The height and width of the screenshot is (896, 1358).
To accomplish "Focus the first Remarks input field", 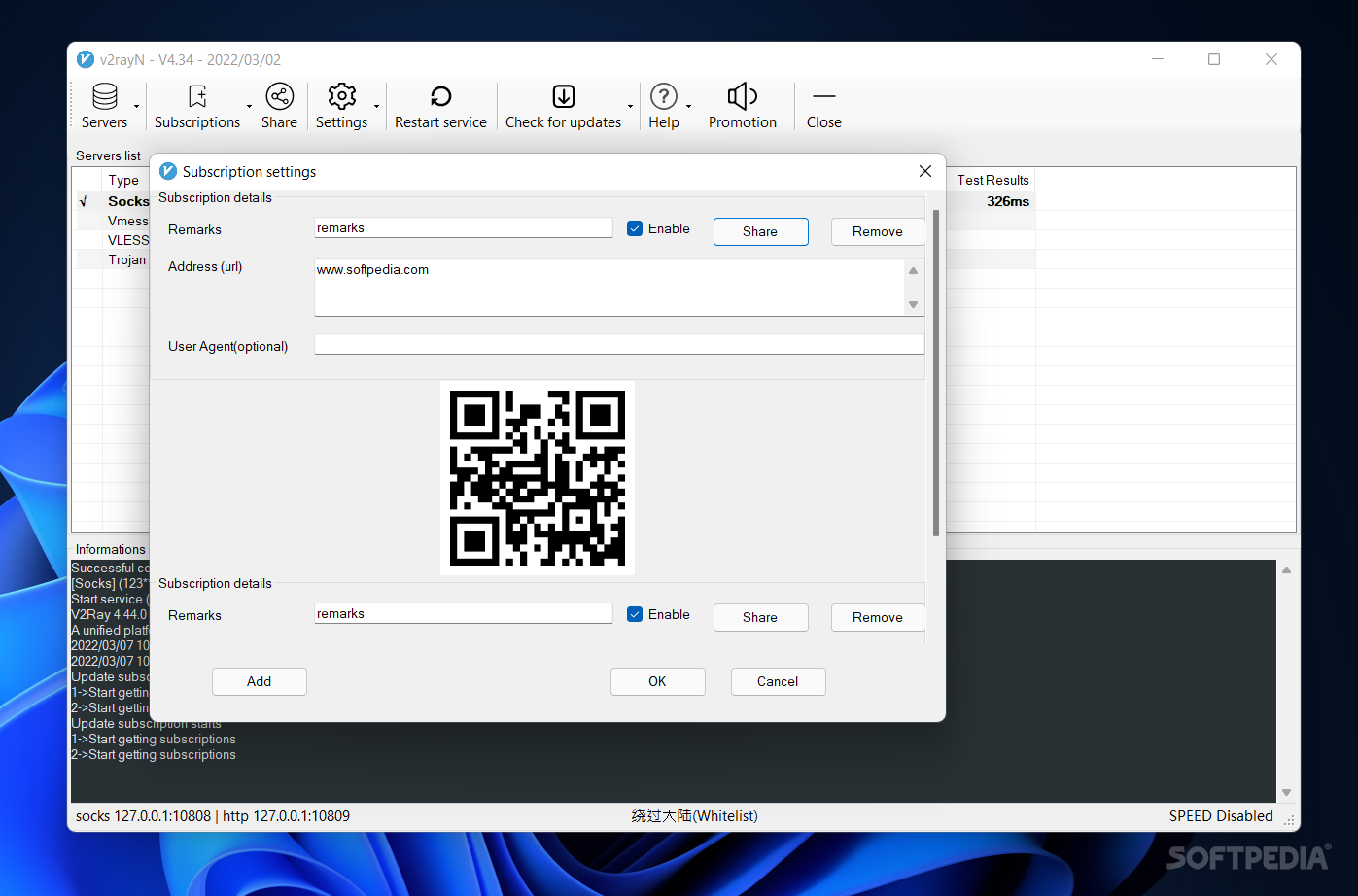I will tap(464, 227).
